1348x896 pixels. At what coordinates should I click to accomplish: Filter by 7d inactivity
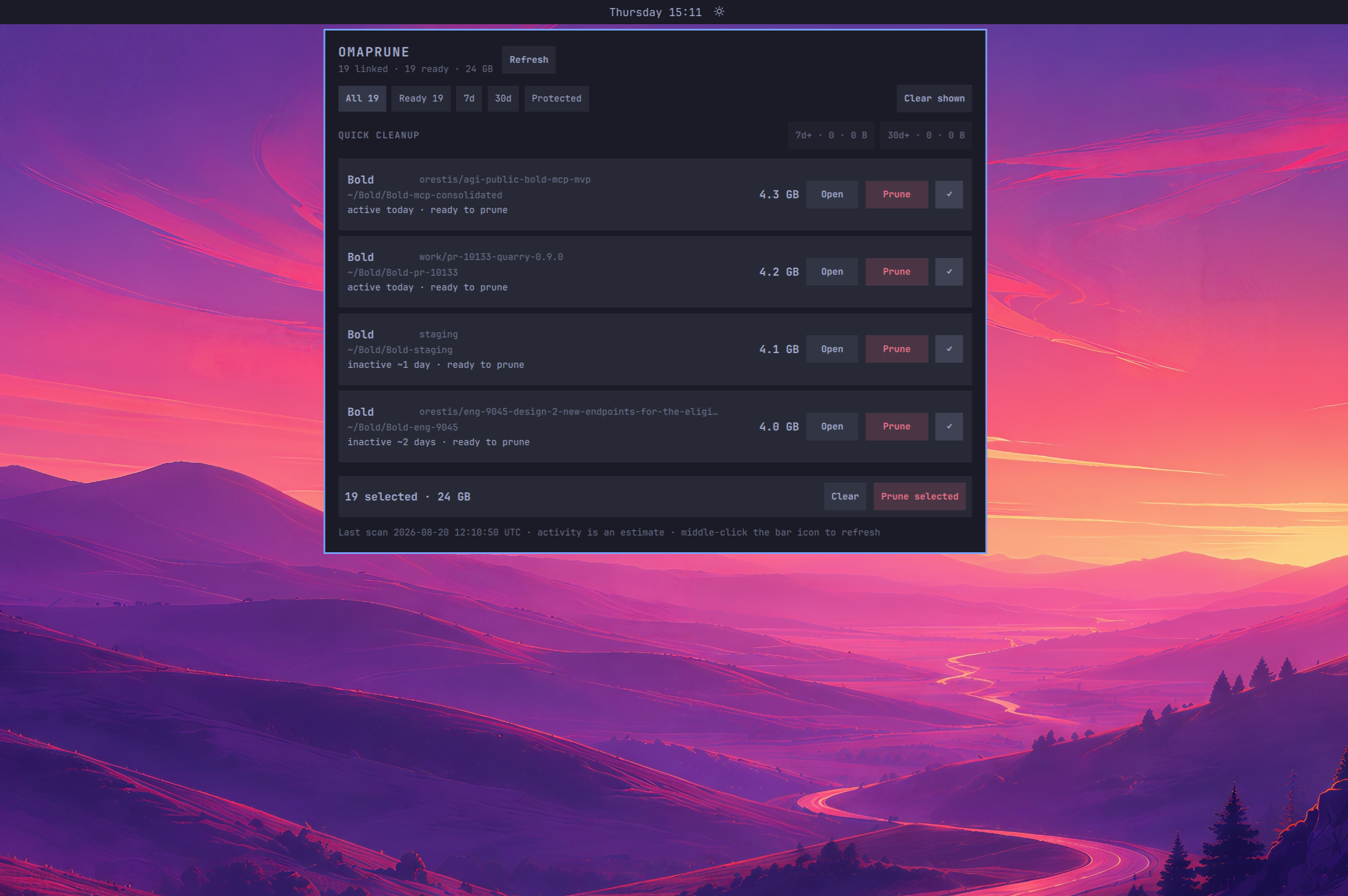point(469,98)
